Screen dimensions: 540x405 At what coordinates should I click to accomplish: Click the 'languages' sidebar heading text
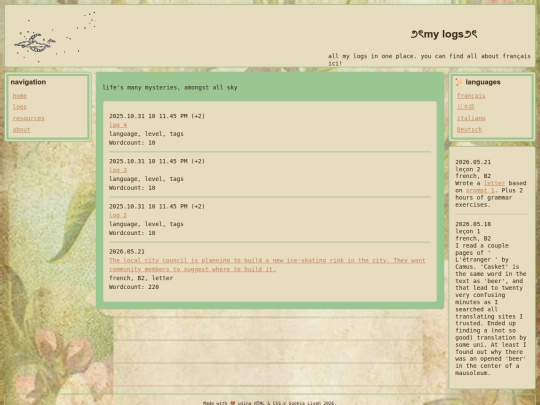coord(483,82)
